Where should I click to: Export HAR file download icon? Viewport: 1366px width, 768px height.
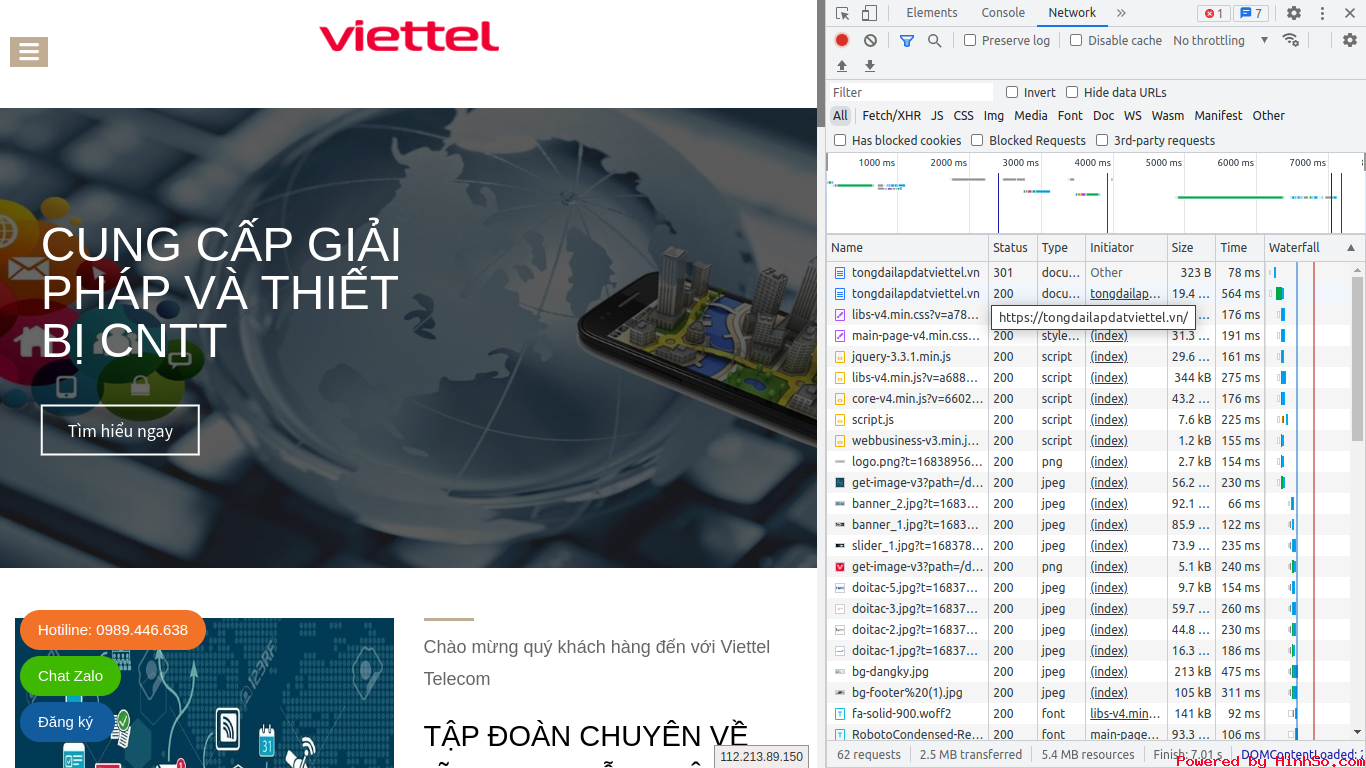[x=870, y=66]
